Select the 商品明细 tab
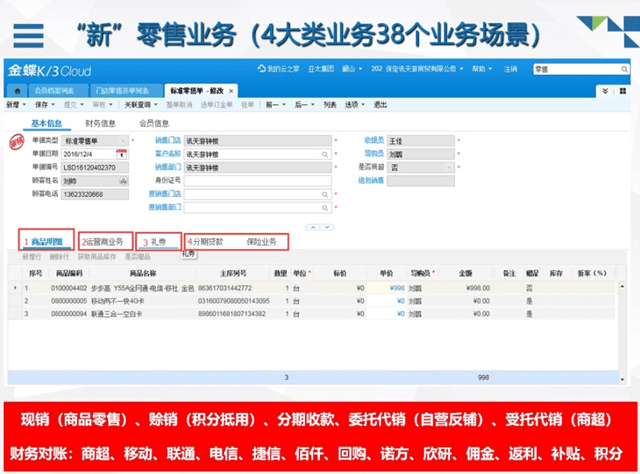 click(46, 242)
